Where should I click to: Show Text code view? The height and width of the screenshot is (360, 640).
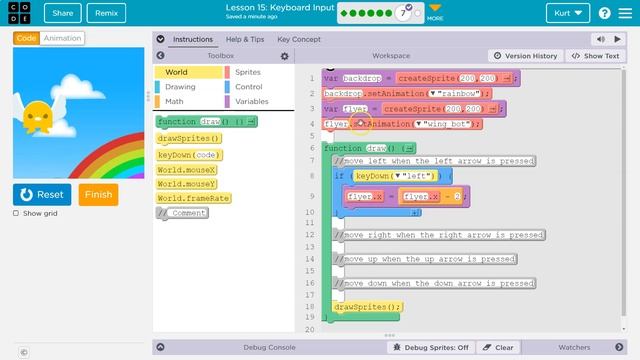pyautogui.click(x=596, y=56)
